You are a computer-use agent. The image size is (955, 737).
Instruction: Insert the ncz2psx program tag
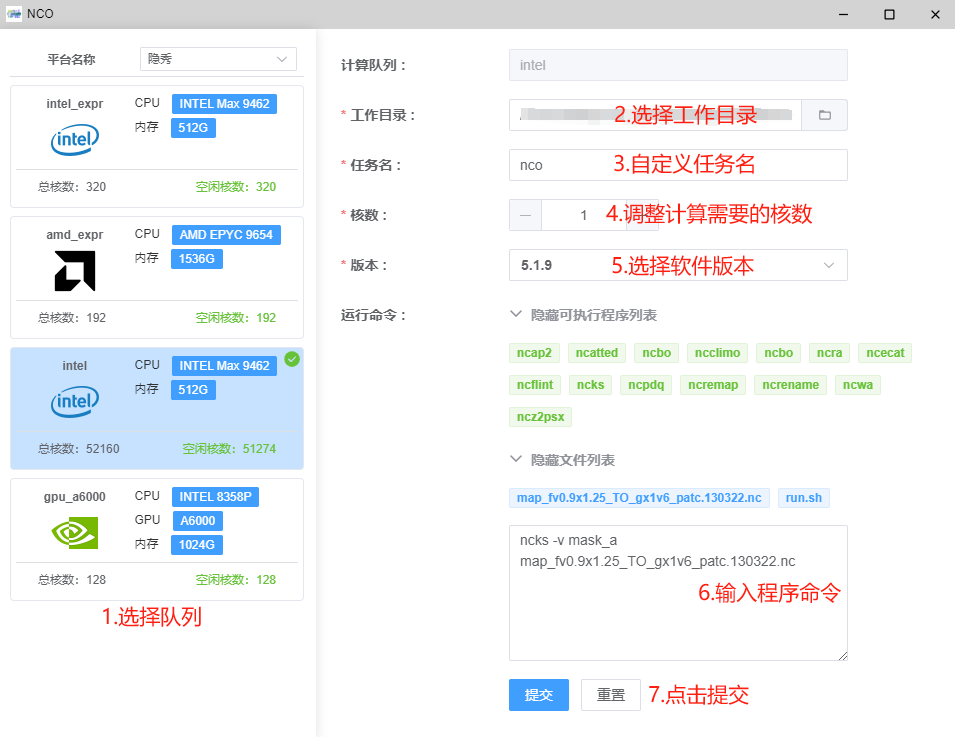pos(540,417)
